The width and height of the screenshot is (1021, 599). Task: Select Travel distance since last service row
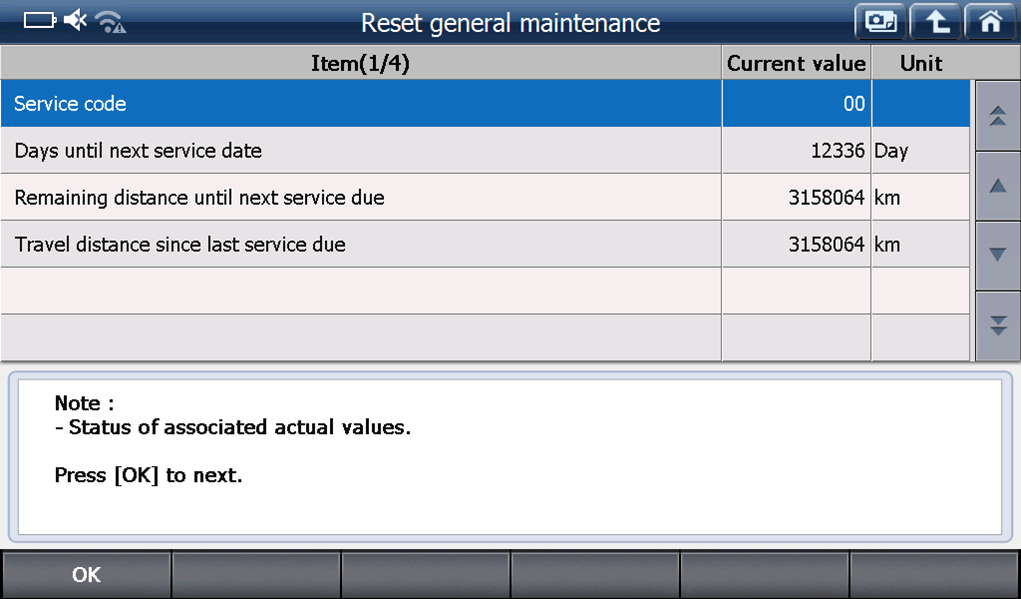(x=360, y=244)
